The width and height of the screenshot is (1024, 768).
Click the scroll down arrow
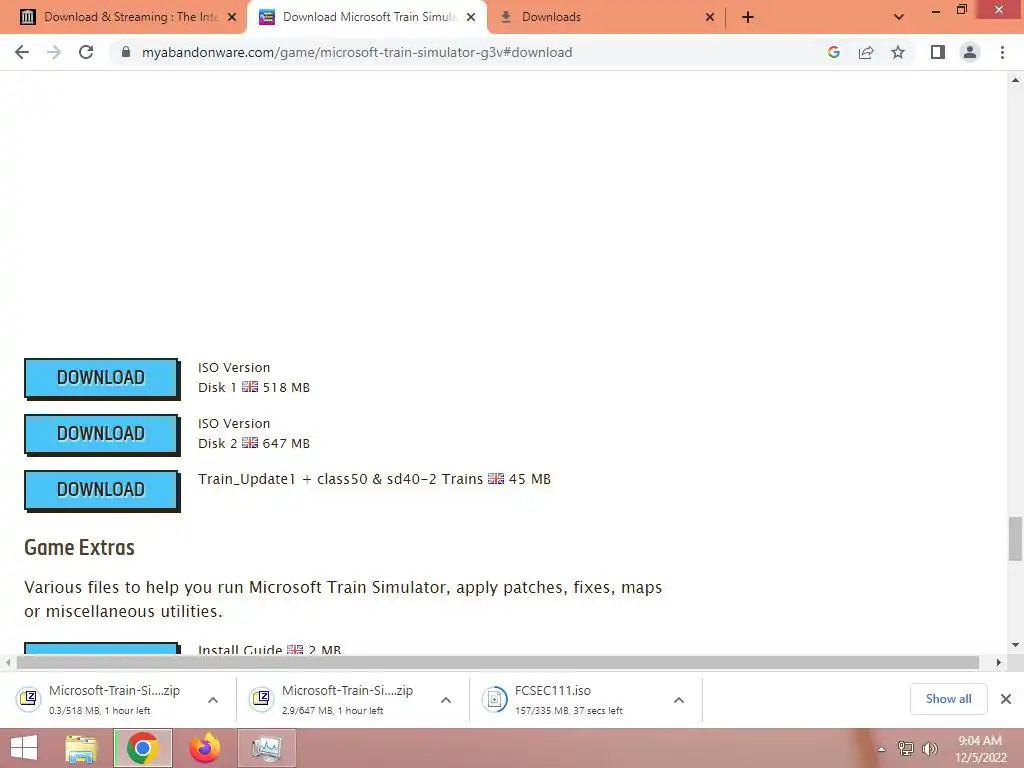pyautogui.click(x=1015, y=645)
